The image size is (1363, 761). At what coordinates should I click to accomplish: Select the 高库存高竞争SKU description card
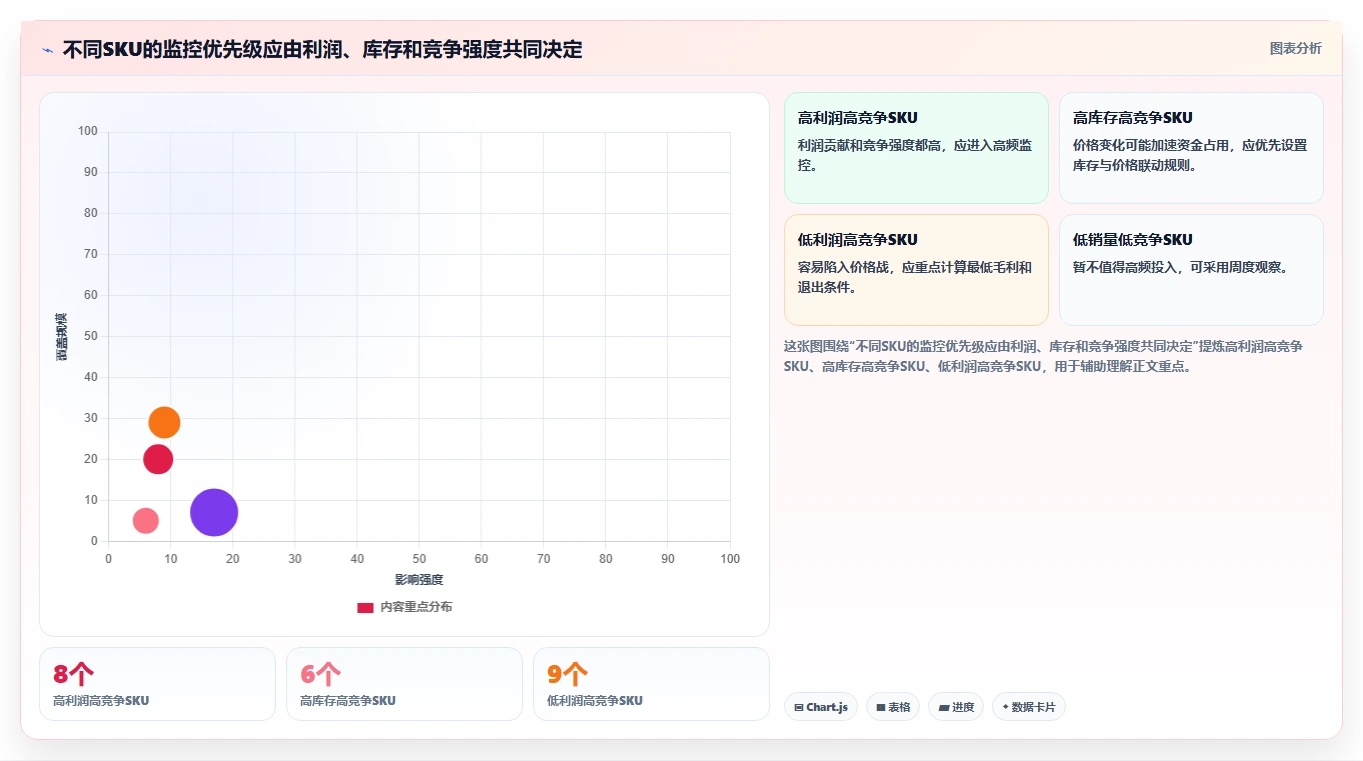tap(1191, 148)
